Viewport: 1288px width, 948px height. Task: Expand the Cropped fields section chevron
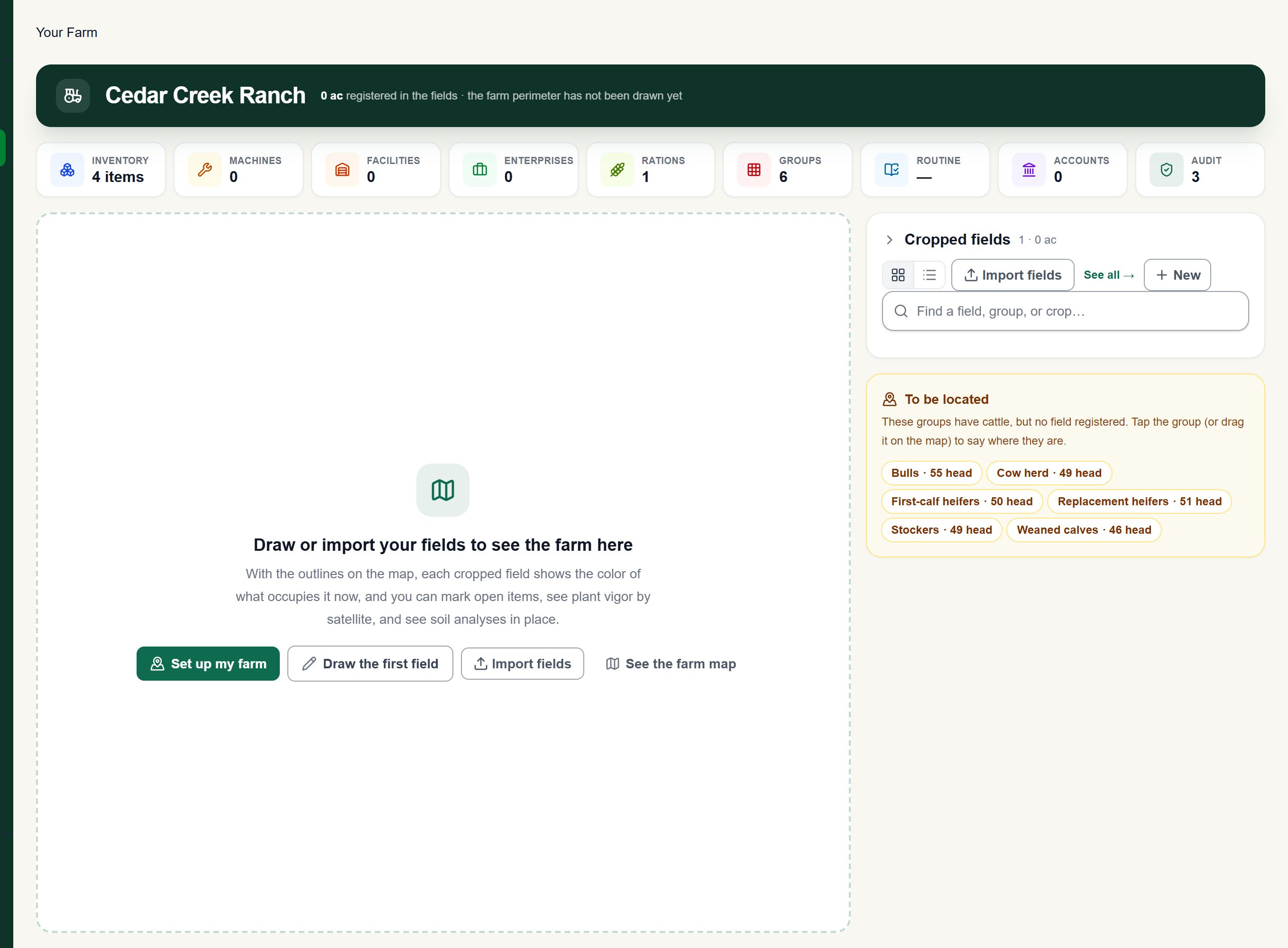click(x=890, y=240)
